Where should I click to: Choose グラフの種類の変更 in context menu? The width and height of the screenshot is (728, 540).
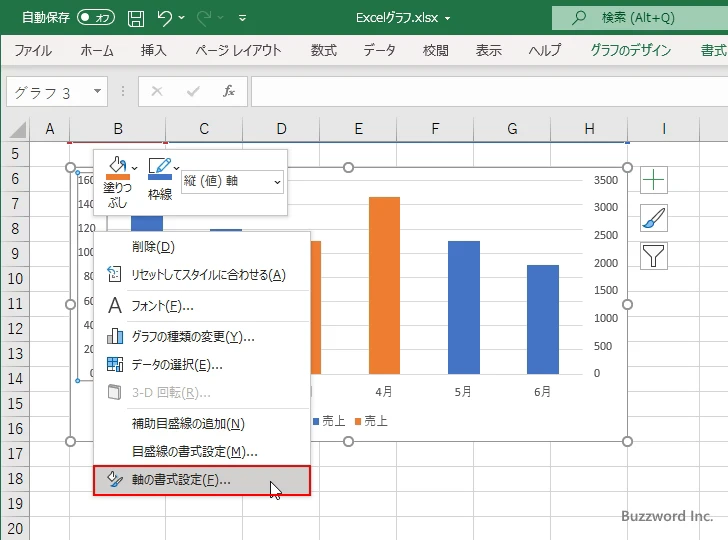click(192, 337)
